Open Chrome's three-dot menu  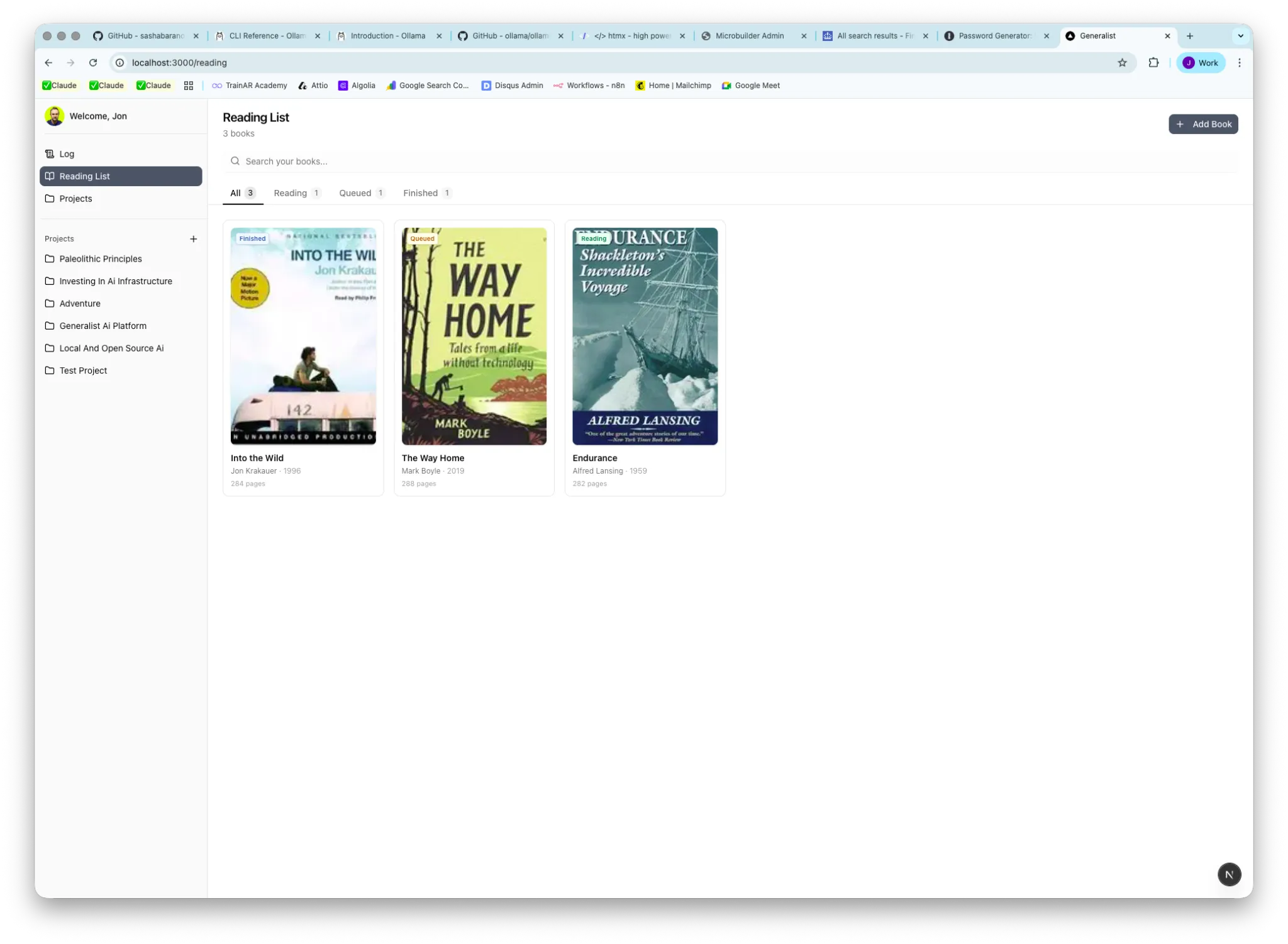pyautogui.click(x=1238, y=63)
